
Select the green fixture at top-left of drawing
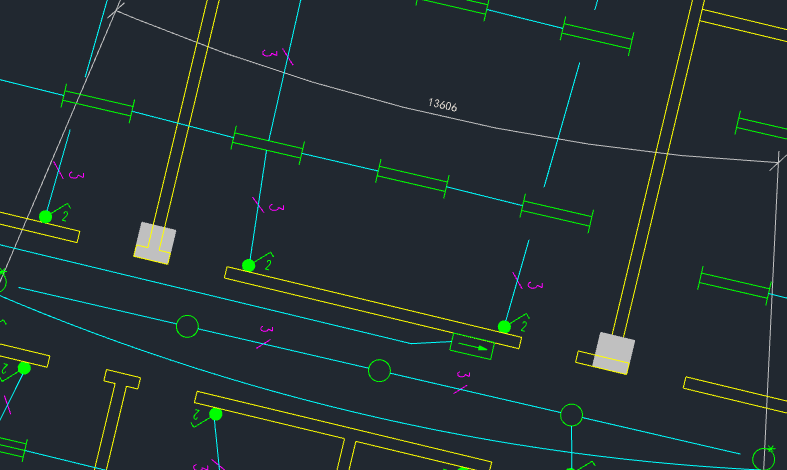point(98,104)
